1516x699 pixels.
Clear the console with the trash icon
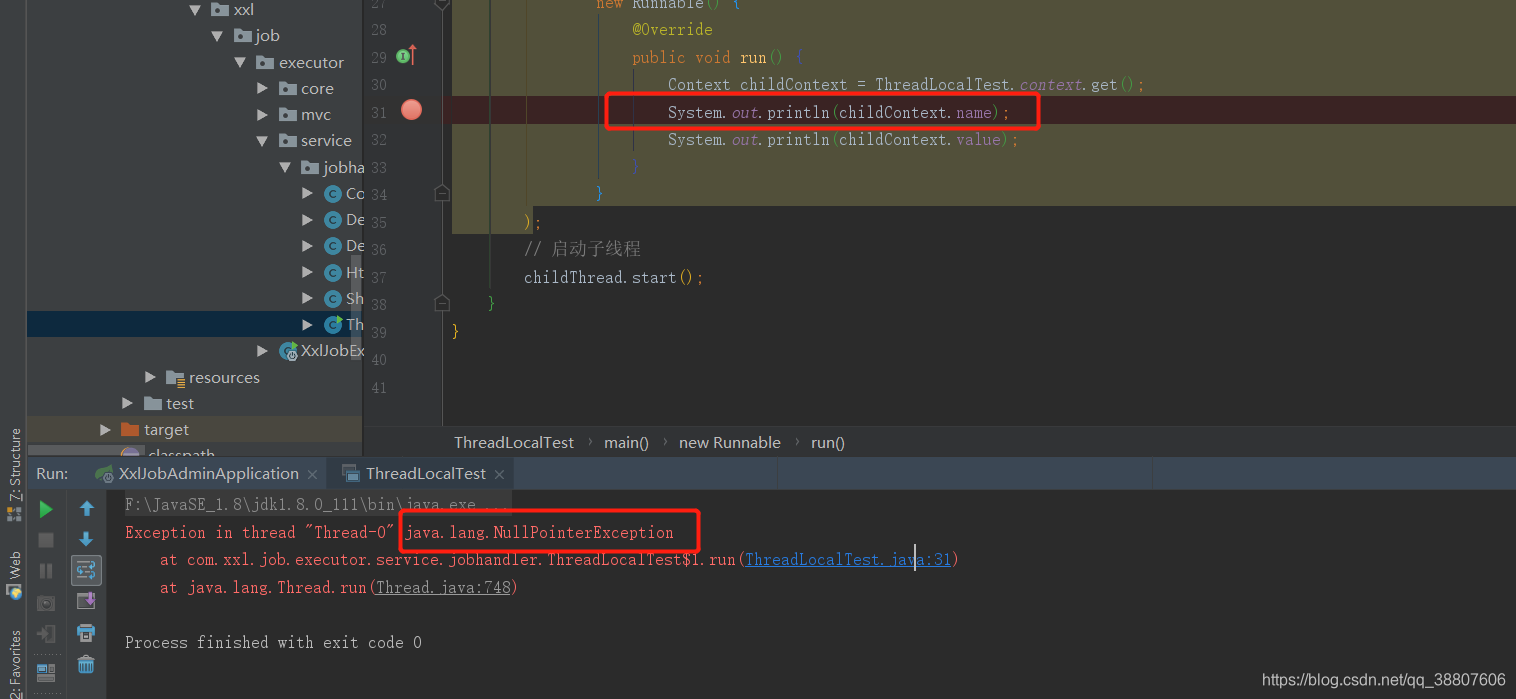[86, 663]
